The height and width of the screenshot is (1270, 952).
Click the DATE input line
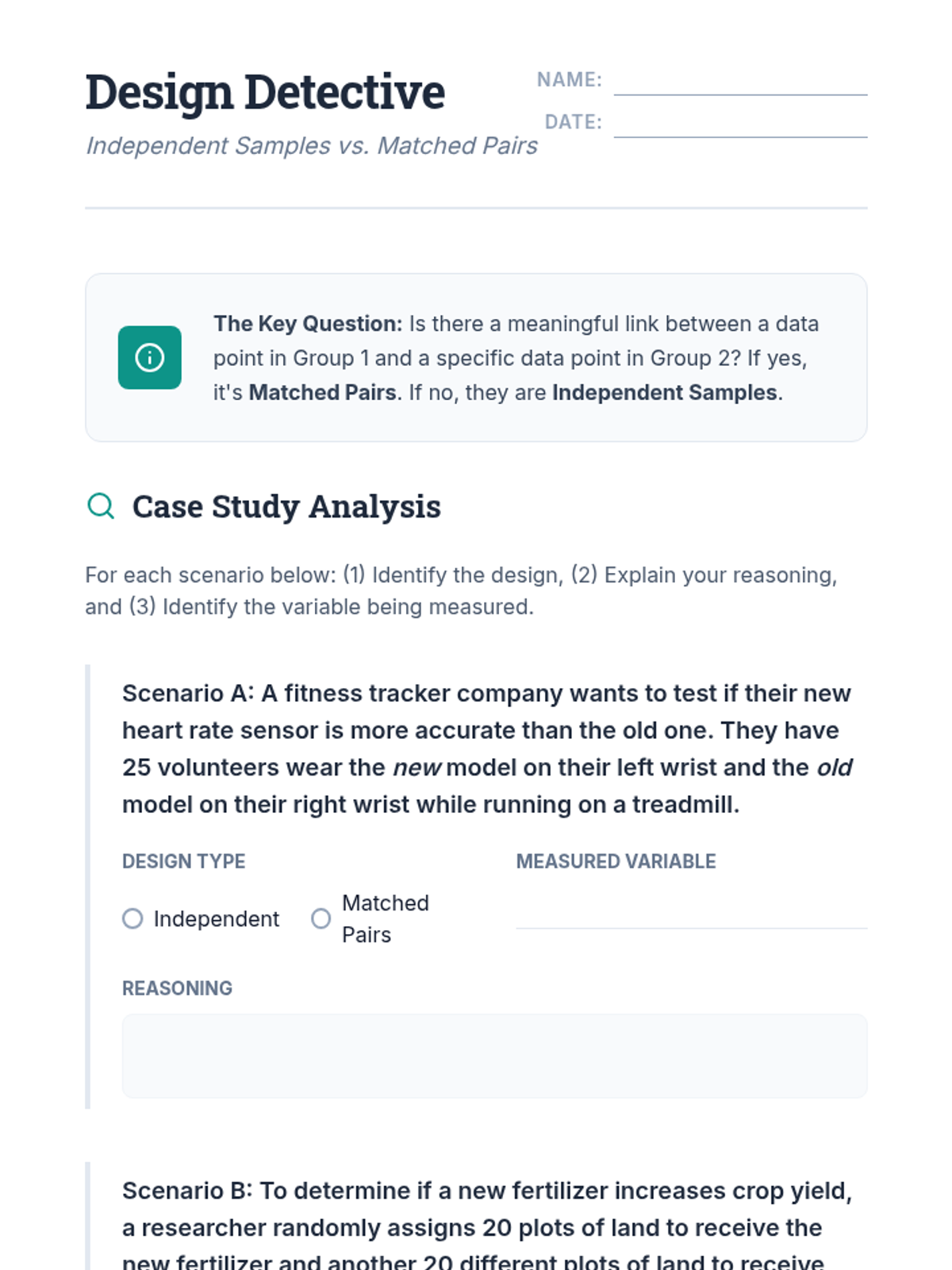[740, 124]
